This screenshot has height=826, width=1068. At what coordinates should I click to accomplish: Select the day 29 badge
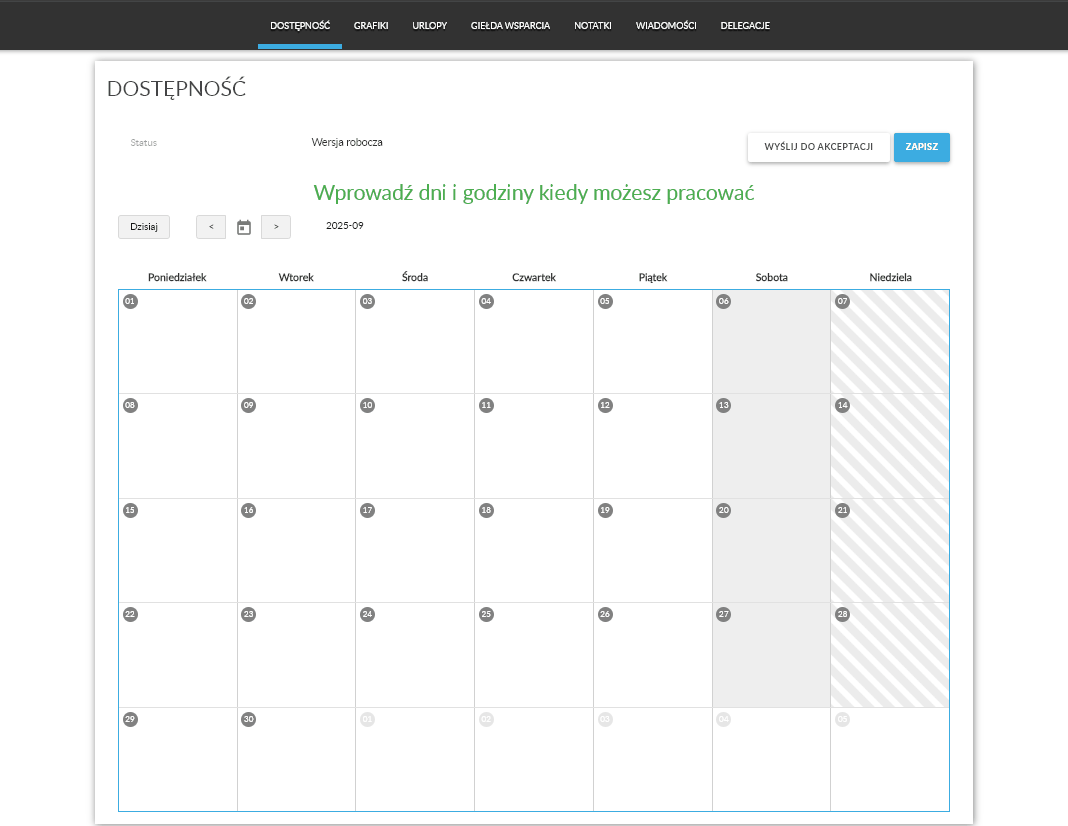130,719
